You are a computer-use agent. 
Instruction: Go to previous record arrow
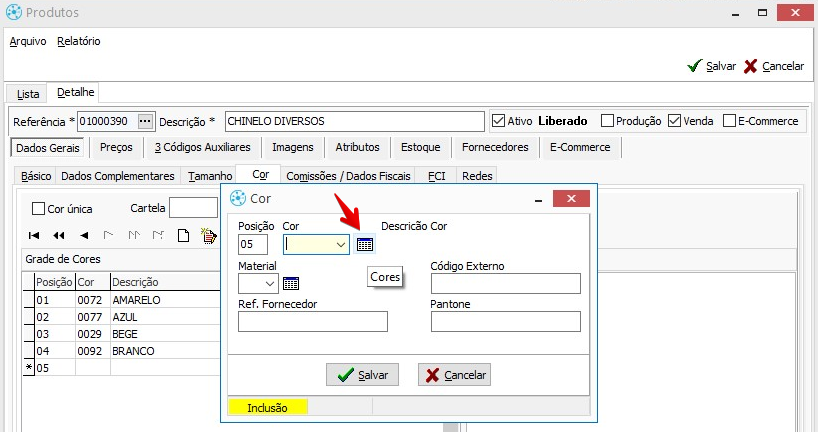[x=84, y=236]
